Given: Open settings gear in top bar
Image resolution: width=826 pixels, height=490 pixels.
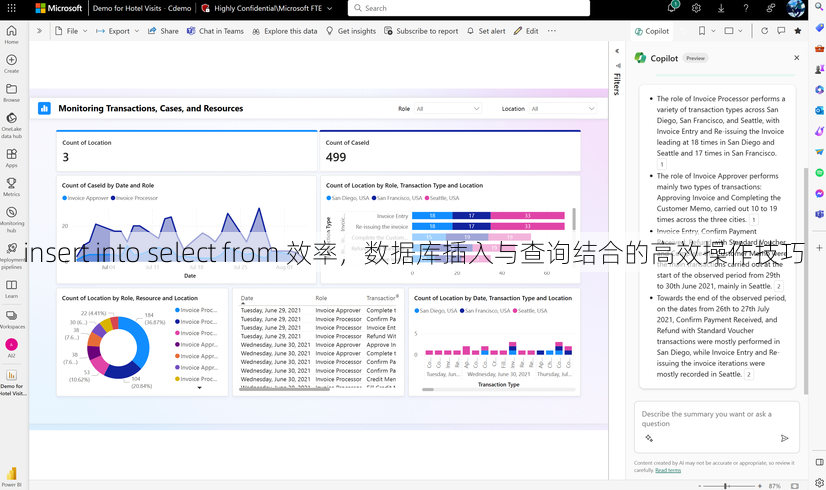Looking at the screenshot, I should 696,8.
